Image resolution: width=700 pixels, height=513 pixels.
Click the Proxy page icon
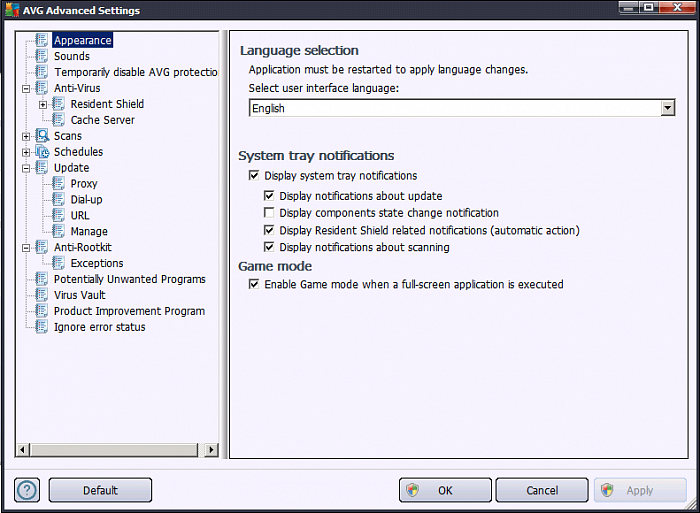[x=58, y=184]
